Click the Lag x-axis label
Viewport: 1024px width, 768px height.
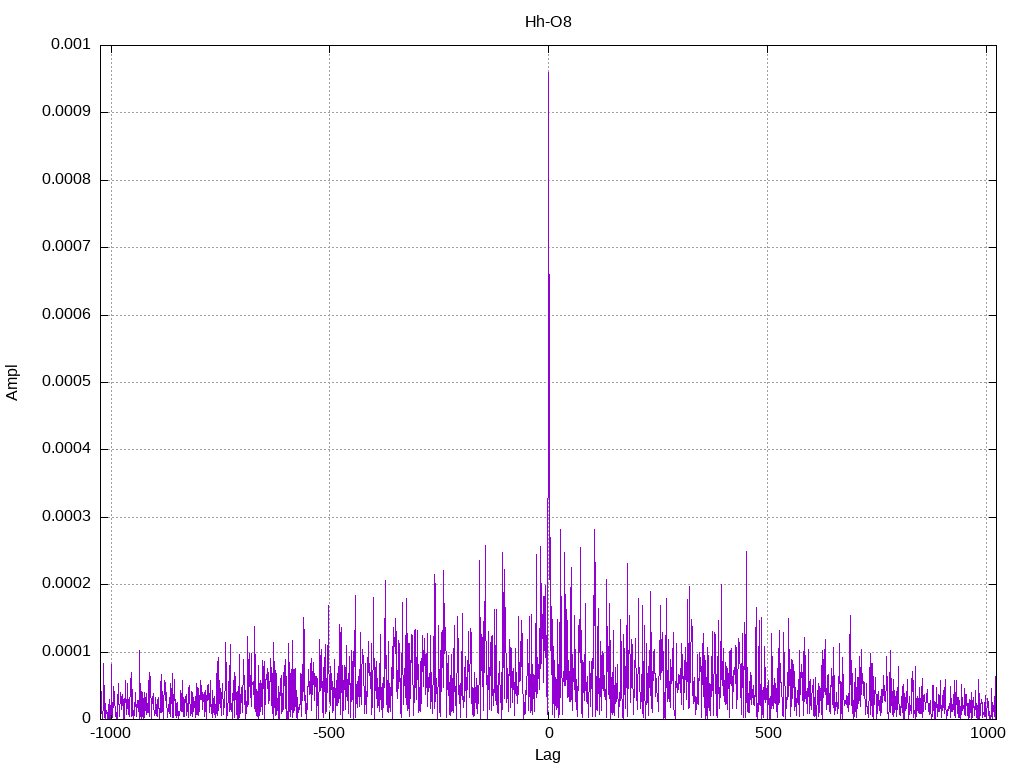pyautogui.click(x=548, y=755)
